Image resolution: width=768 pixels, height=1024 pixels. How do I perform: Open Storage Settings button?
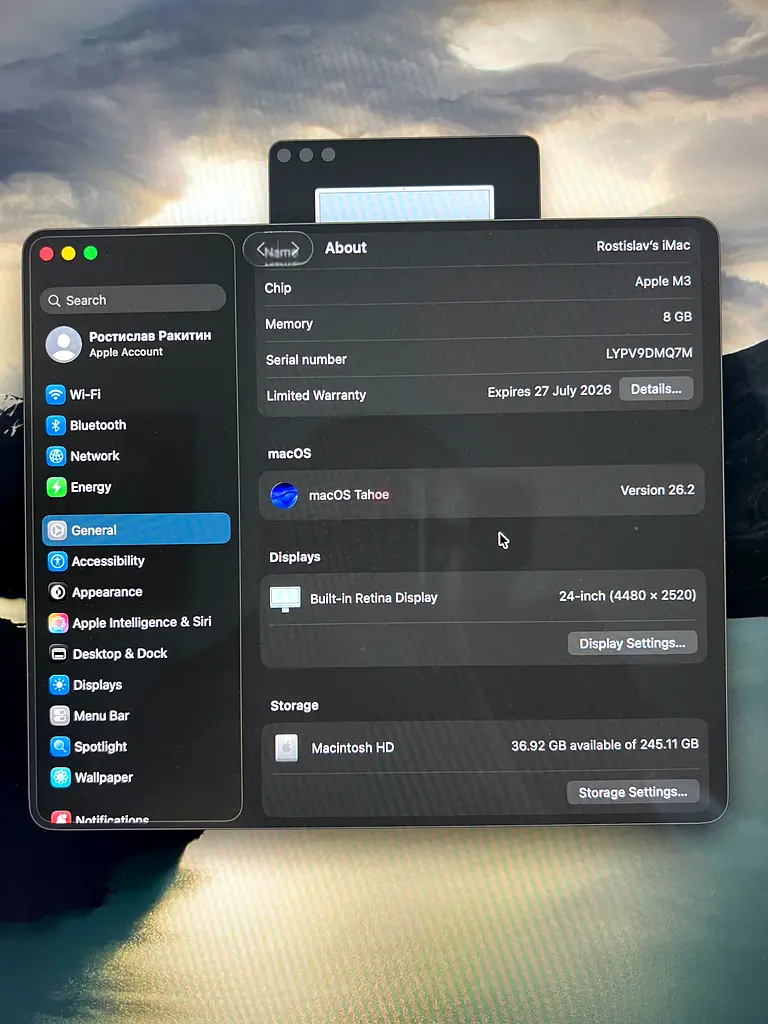click(x=633, y=792)
